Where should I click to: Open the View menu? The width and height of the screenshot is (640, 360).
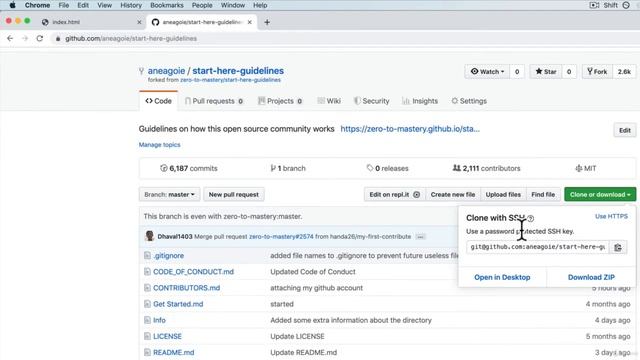(104, 5)
